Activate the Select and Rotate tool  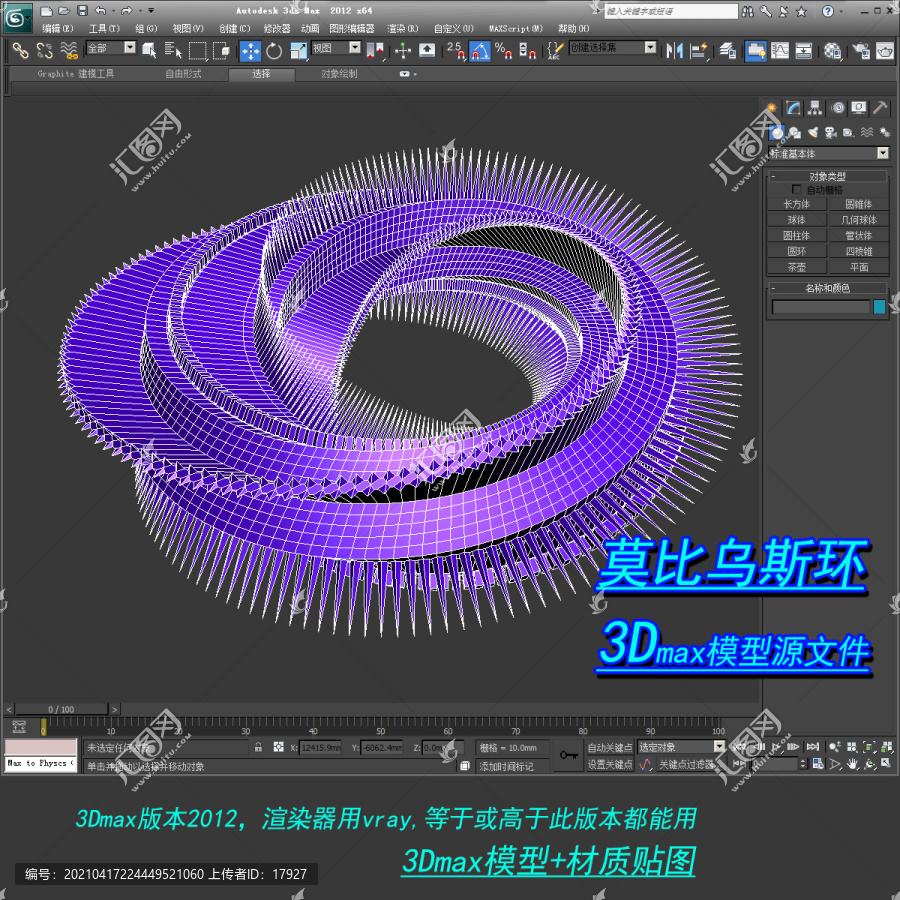click(274, 51)
